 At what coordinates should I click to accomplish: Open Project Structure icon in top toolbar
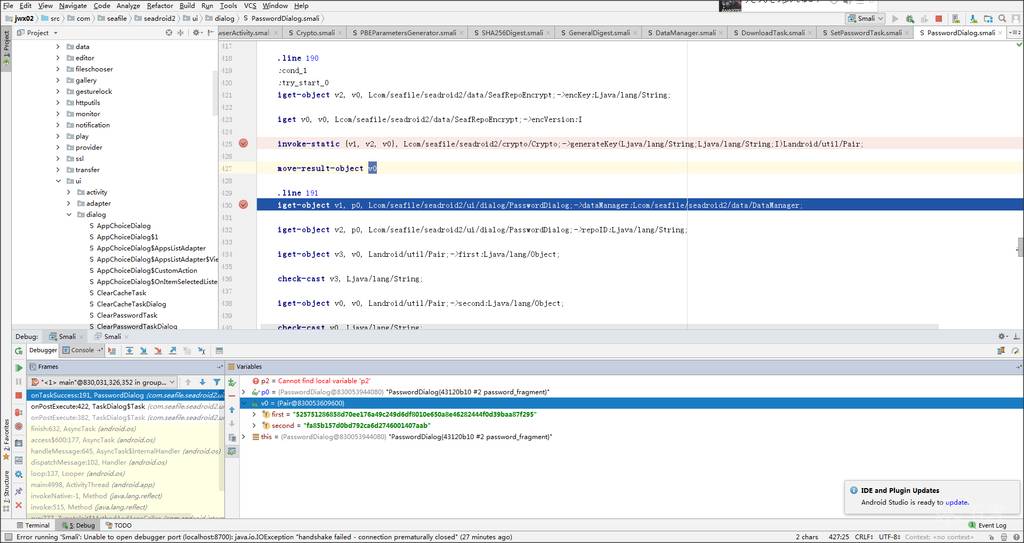pyautogui.click(x=987, y=19)
